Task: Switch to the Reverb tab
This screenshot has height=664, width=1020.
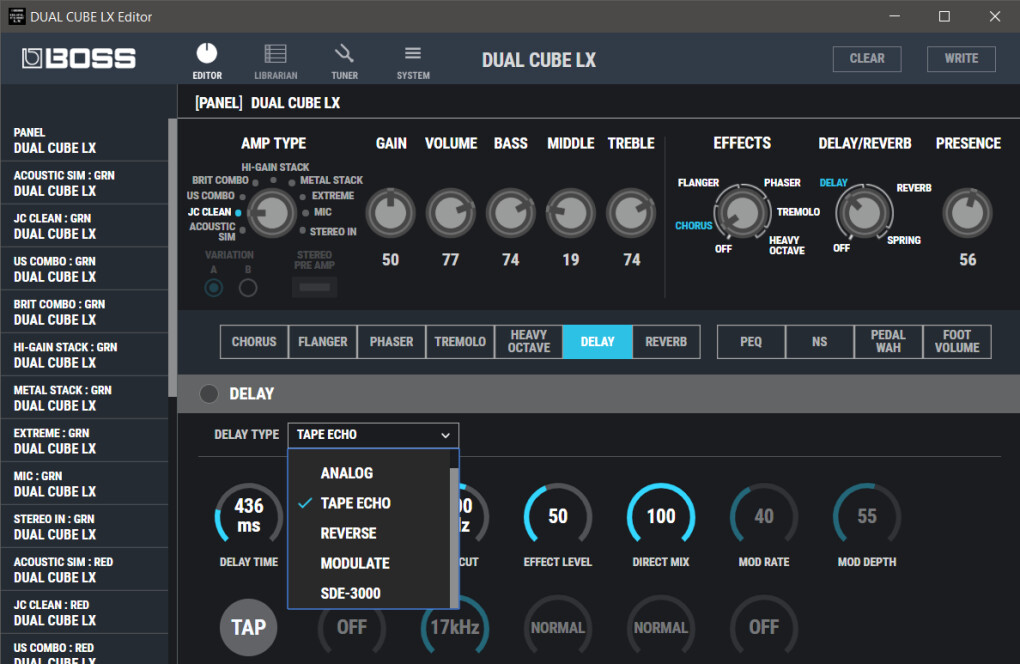Action: point(666,341)
